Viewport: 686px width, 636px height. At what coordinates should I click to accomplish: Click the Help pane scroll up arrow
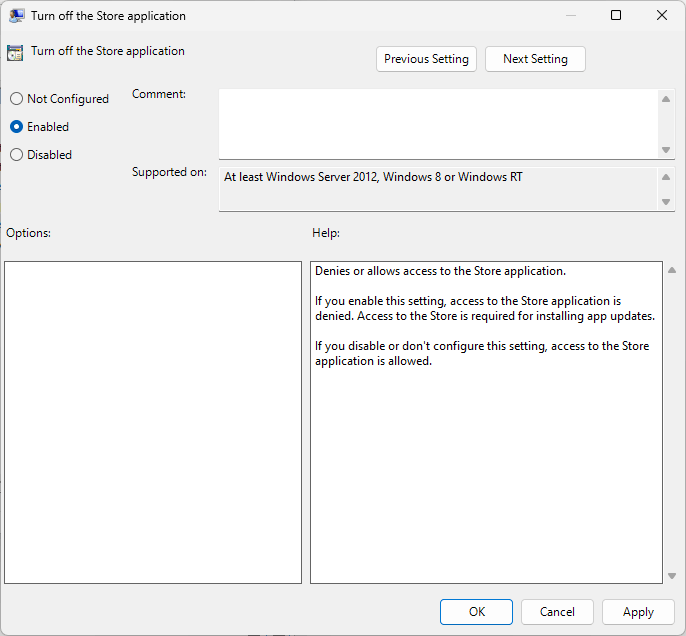coord(672,270)
